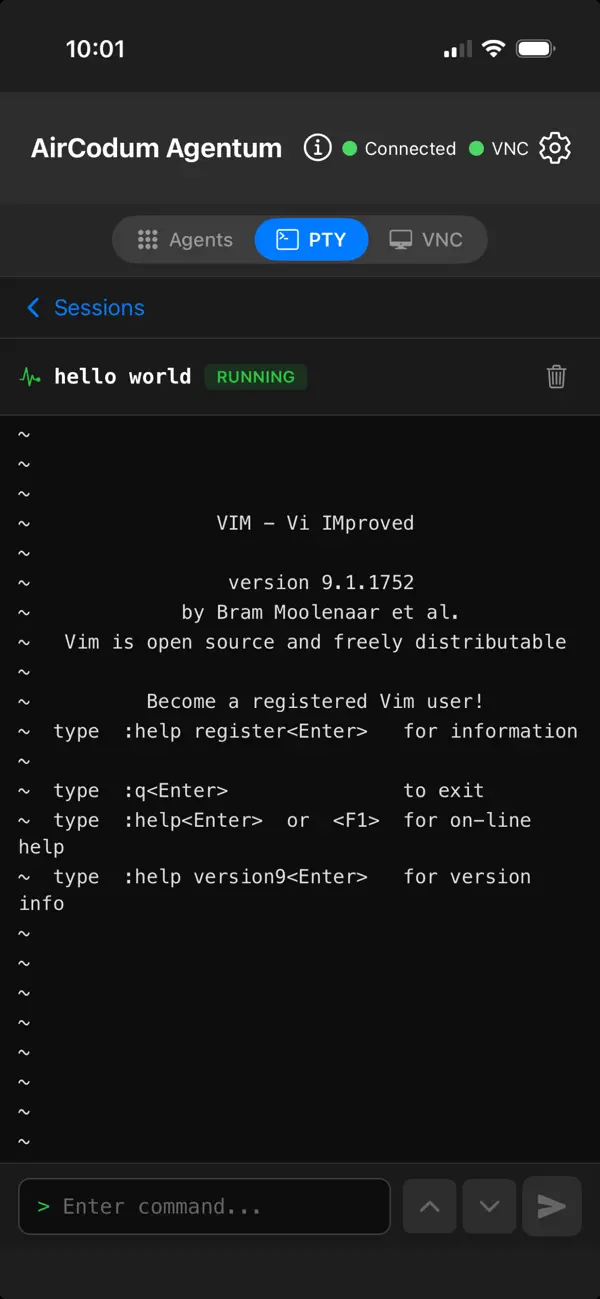The width and height of the screenshot is (600, 1299).
Task: Tap the 10:01 clock in the status bar
Action: (95, 49)
